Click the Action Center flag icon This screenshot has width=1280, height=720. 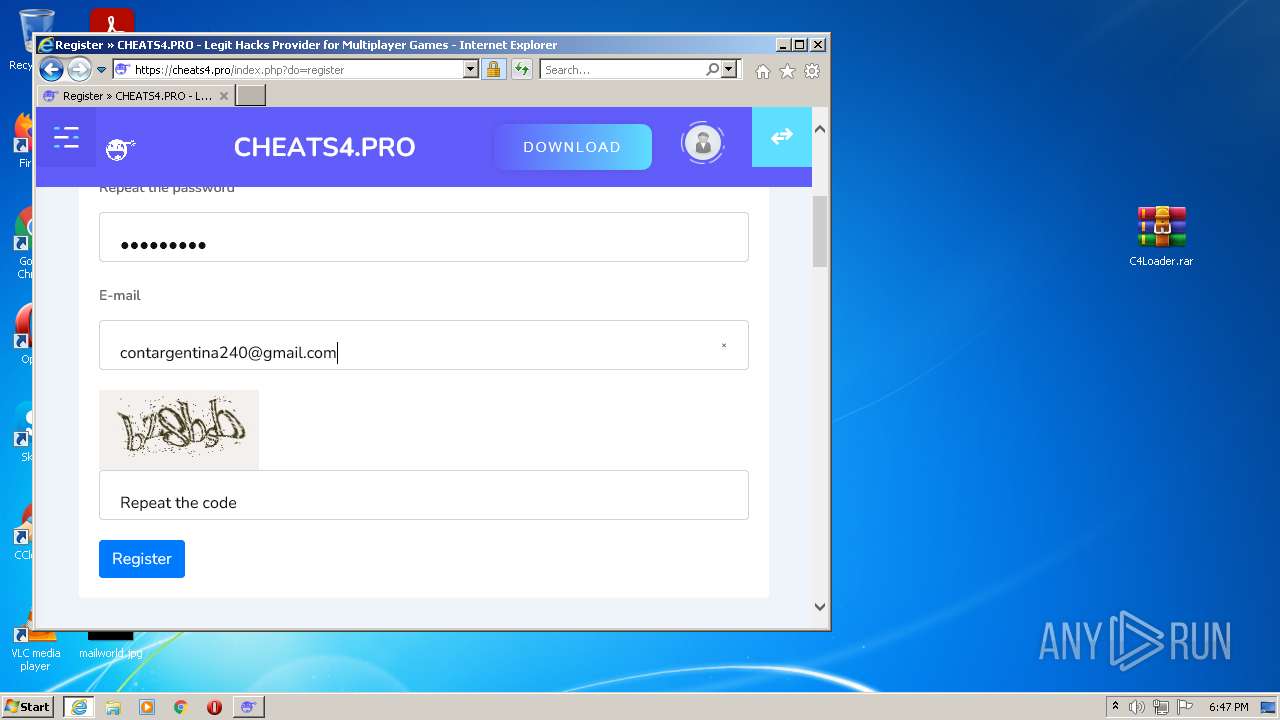1185,707
